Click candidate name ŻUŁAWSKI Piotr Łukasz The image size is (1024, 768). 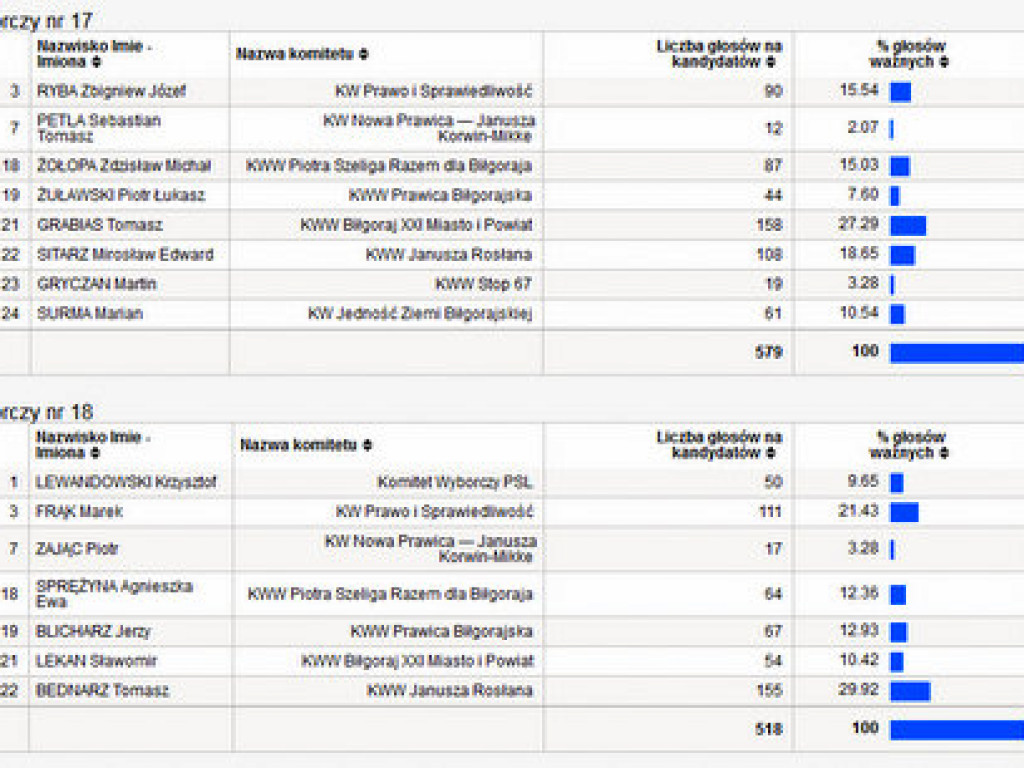tap(121, 195)
